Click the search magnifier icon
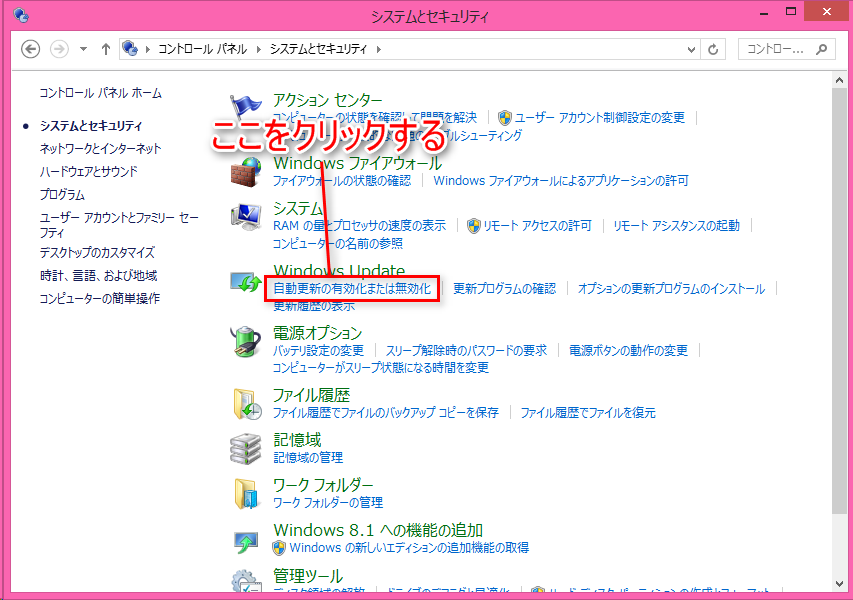This screenshot has height=600, width=853. 821,49
